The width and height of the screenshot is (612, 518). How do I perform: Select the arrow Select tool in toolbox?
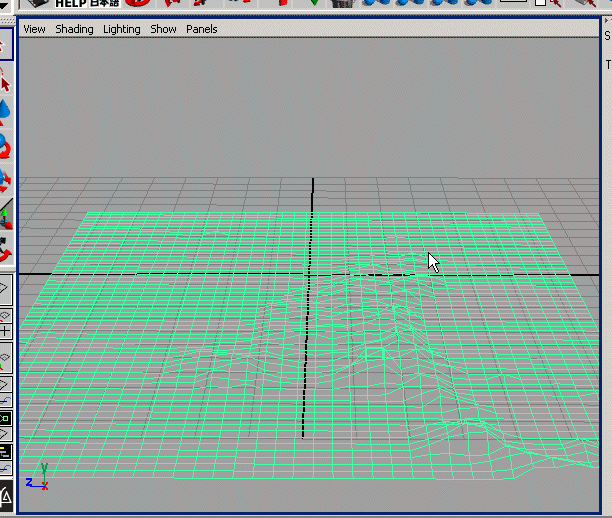pyautogui.click(x=5, y=43)
